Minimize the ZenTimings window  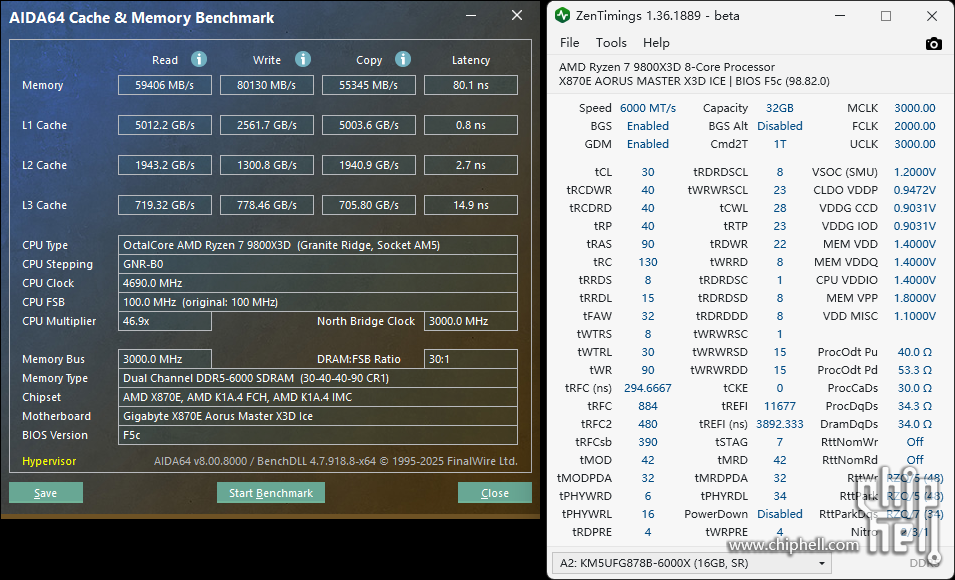(x=841, y=16)
